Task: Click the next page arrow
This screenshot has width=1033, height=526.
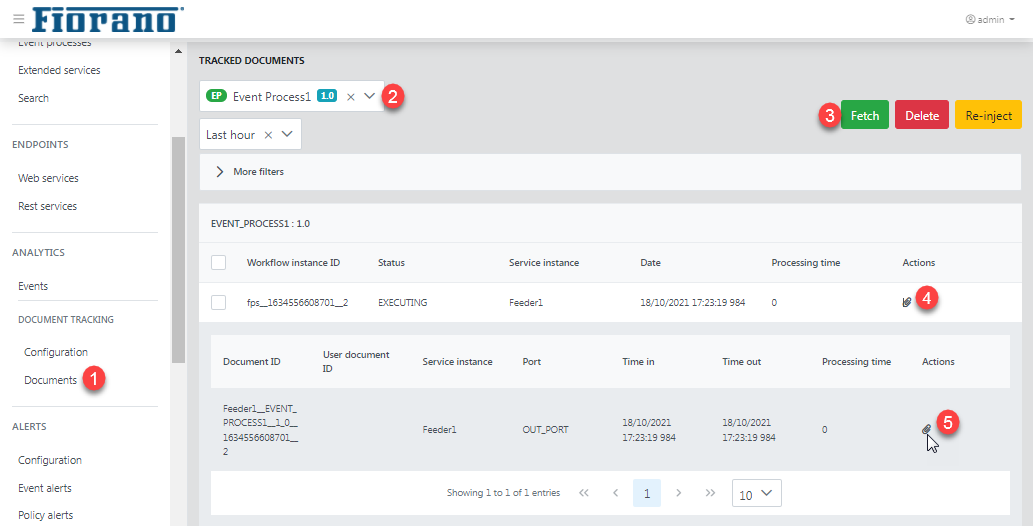Action: point(679,493)
